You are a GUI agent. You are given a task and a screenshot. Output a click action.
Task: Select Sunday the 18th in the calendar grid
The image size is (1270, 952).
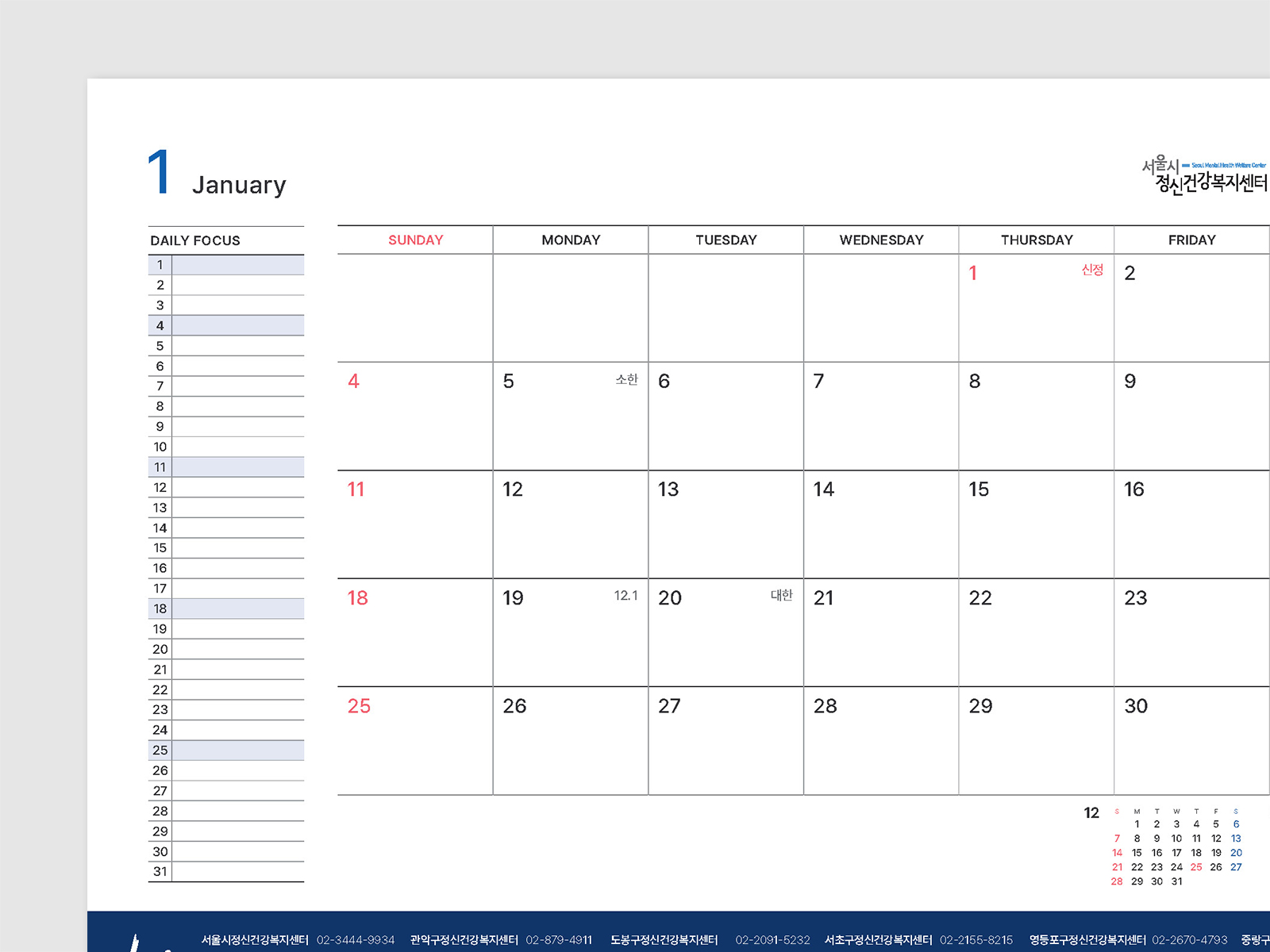[x=357, y=598]
